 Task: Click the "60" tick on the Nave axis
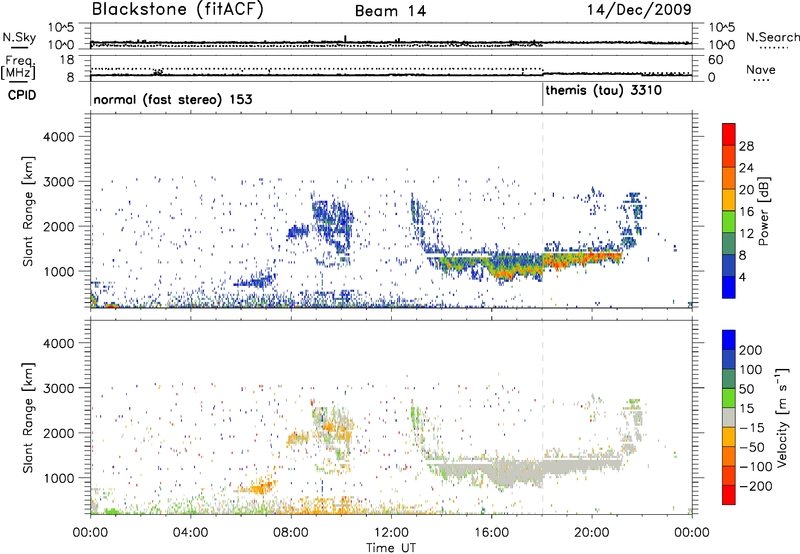tap(715, 60)
